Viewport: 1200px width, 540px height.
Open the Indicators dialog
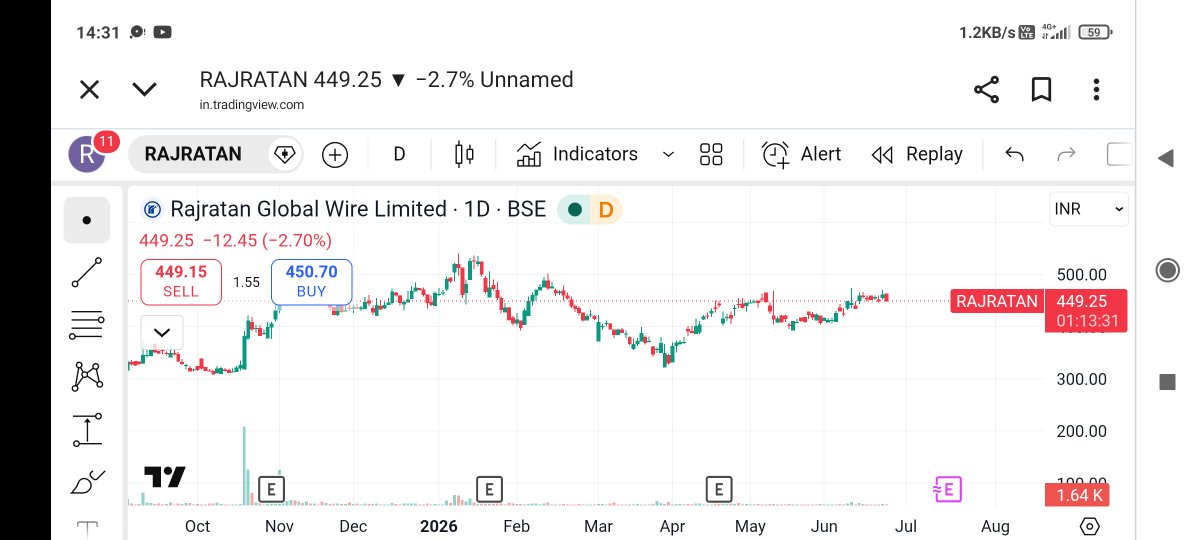click(577, 154)
